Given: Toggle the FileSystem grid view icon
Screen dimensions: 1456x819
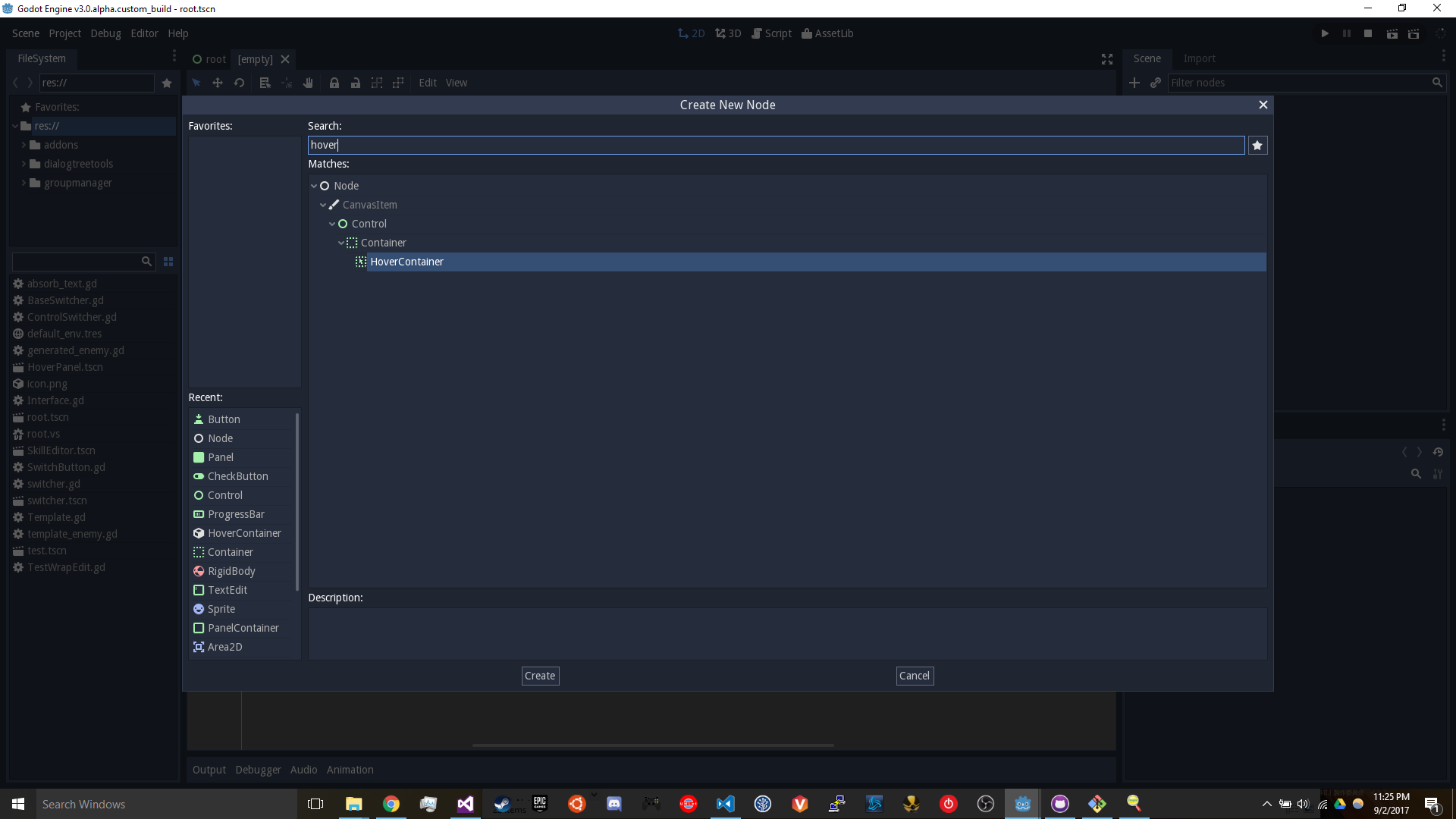Looking at the screenshot, I should pyautogui.click(x=168, y=262).
